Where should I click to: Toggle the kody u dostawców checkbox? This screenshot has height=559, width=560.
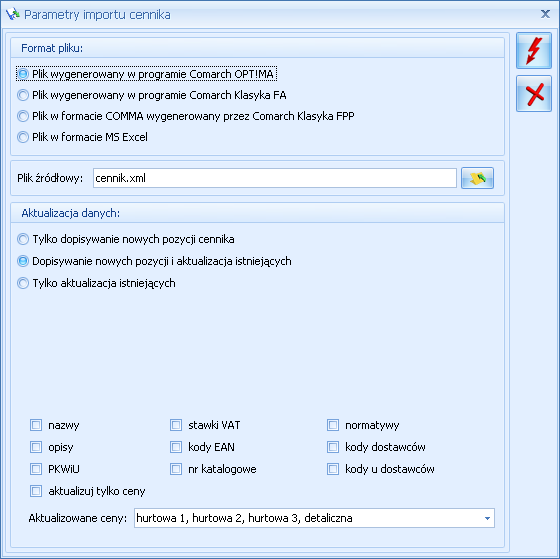333,469
